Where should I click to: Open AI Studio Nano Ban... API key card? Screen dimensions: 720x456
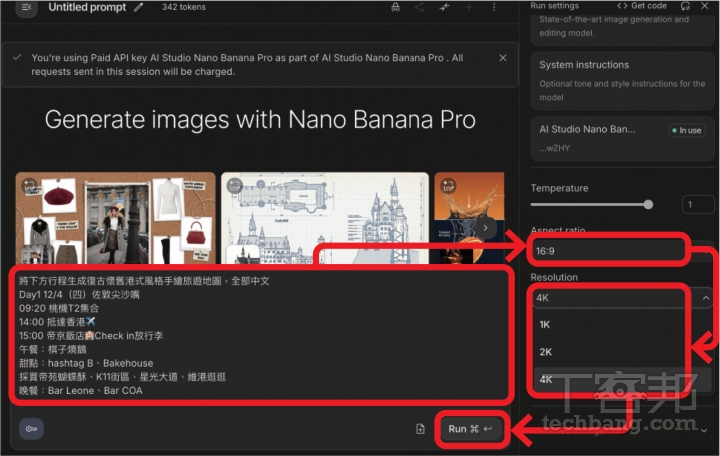622,138
